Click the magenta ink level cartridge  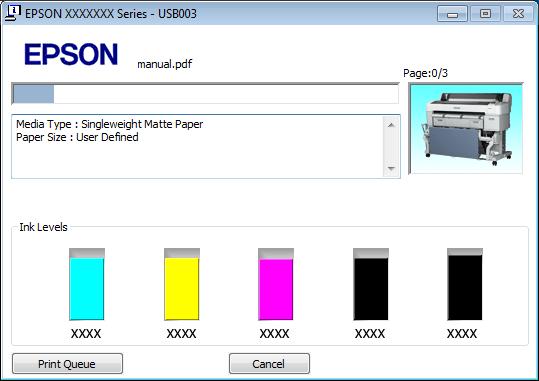[276, 284]
